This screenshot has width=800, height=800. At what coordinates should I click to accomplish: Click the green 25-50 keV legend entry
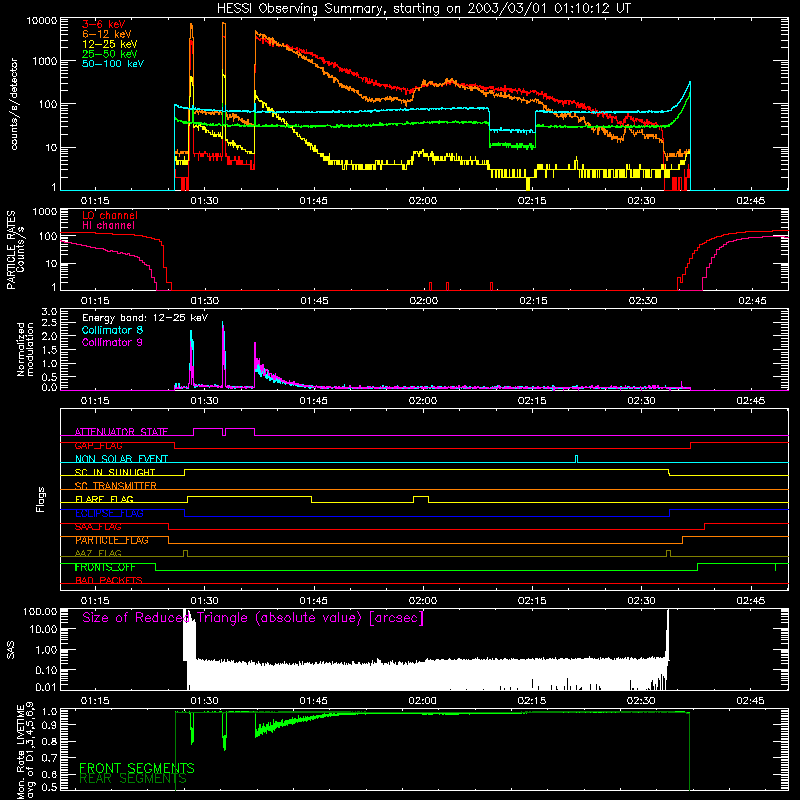[110, 54]
